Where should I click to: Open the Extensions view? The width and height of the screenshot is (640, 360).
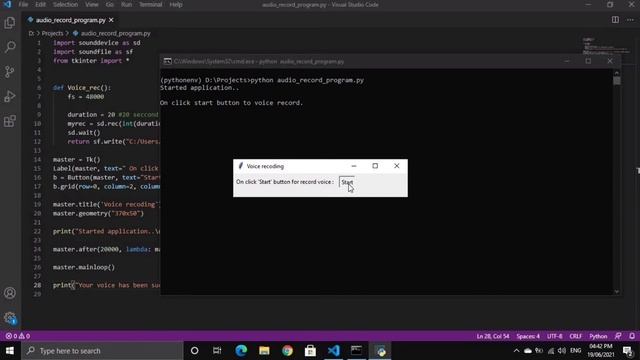click(10, 121)
